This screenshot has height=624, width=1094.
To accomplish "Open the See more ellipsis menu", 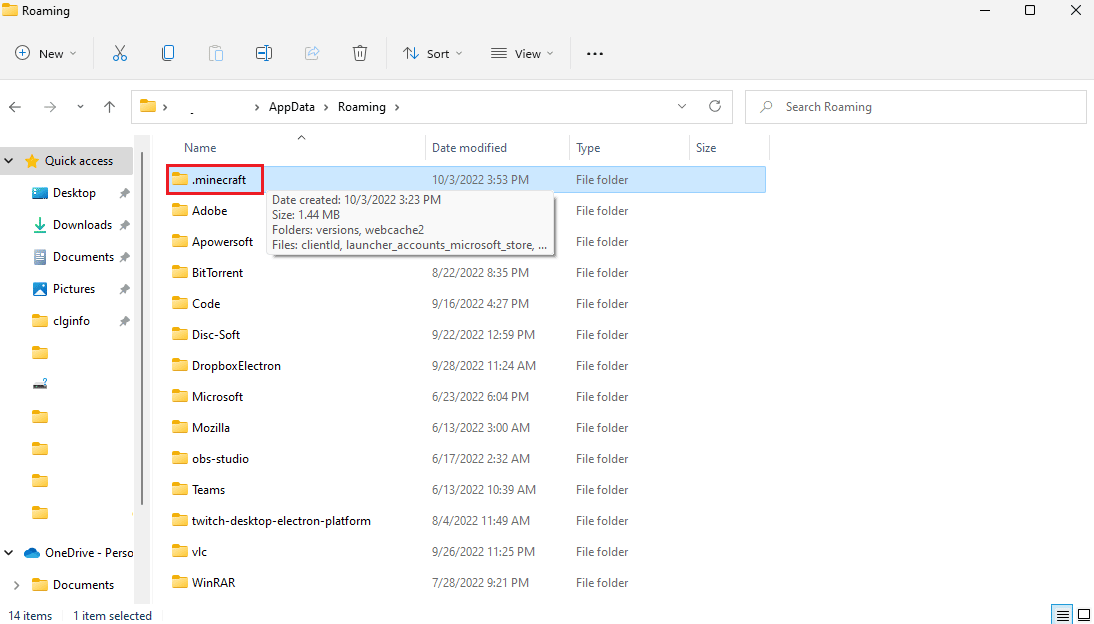I will coord(595,53).
